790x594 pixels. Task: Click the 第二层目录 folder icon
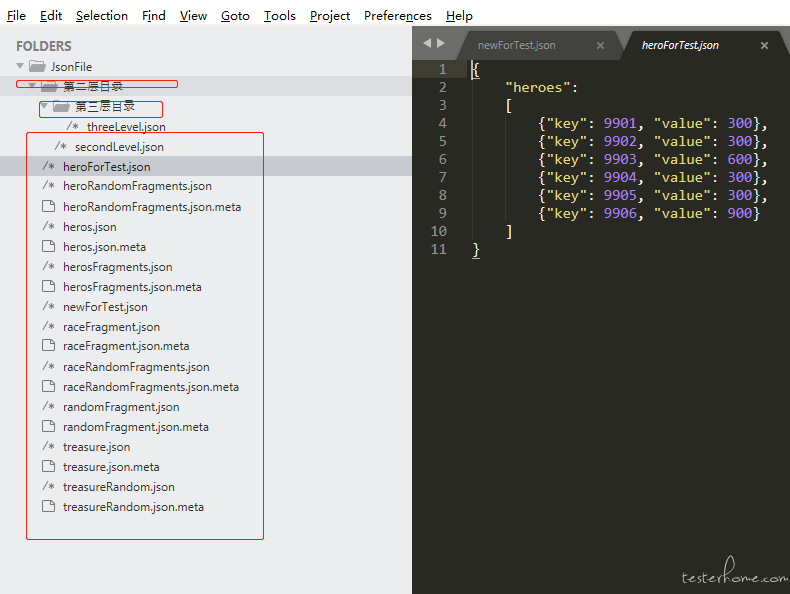click(x=49, y=86)
